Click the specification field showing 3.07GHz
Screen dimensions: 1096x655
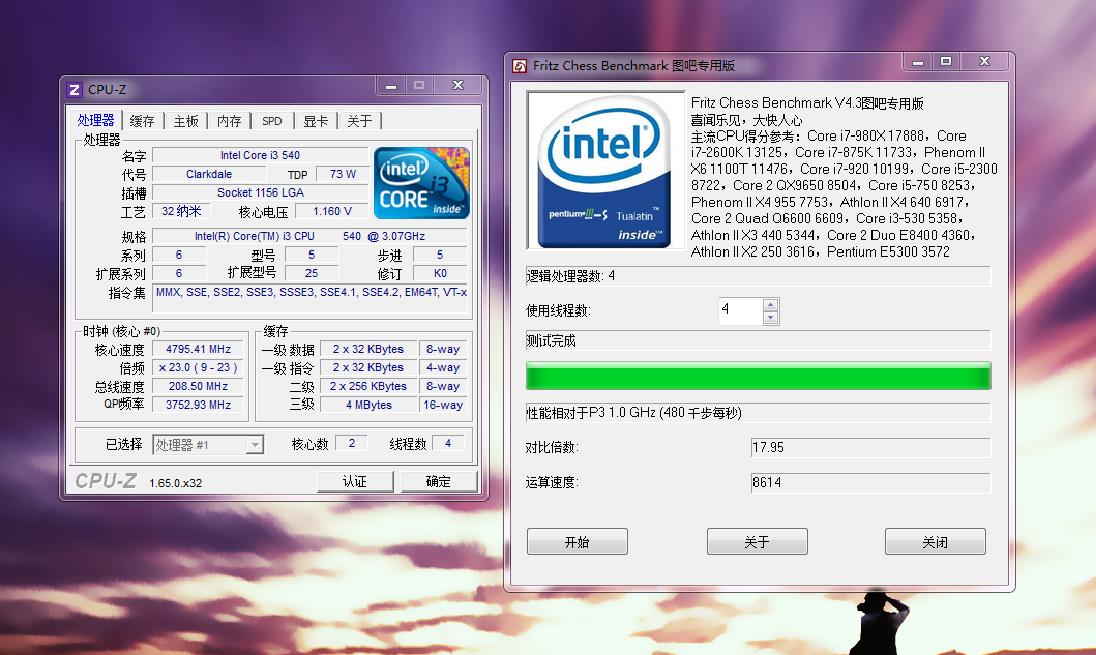click(x=310, y=236)
